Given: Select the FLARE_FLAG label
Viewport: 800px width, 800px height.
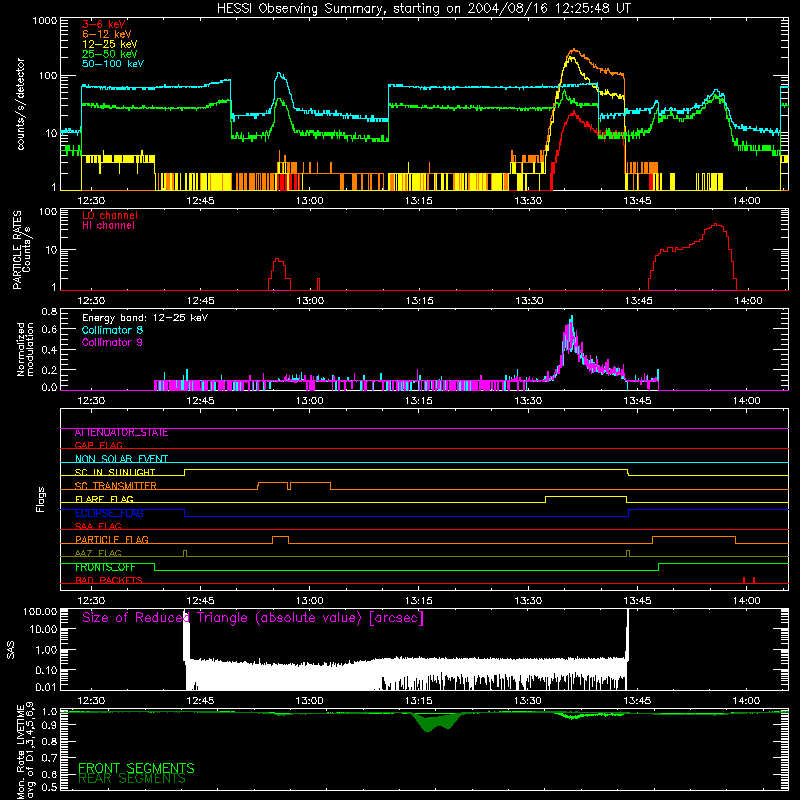Looking at the screenshot, I should pos(104,499).
